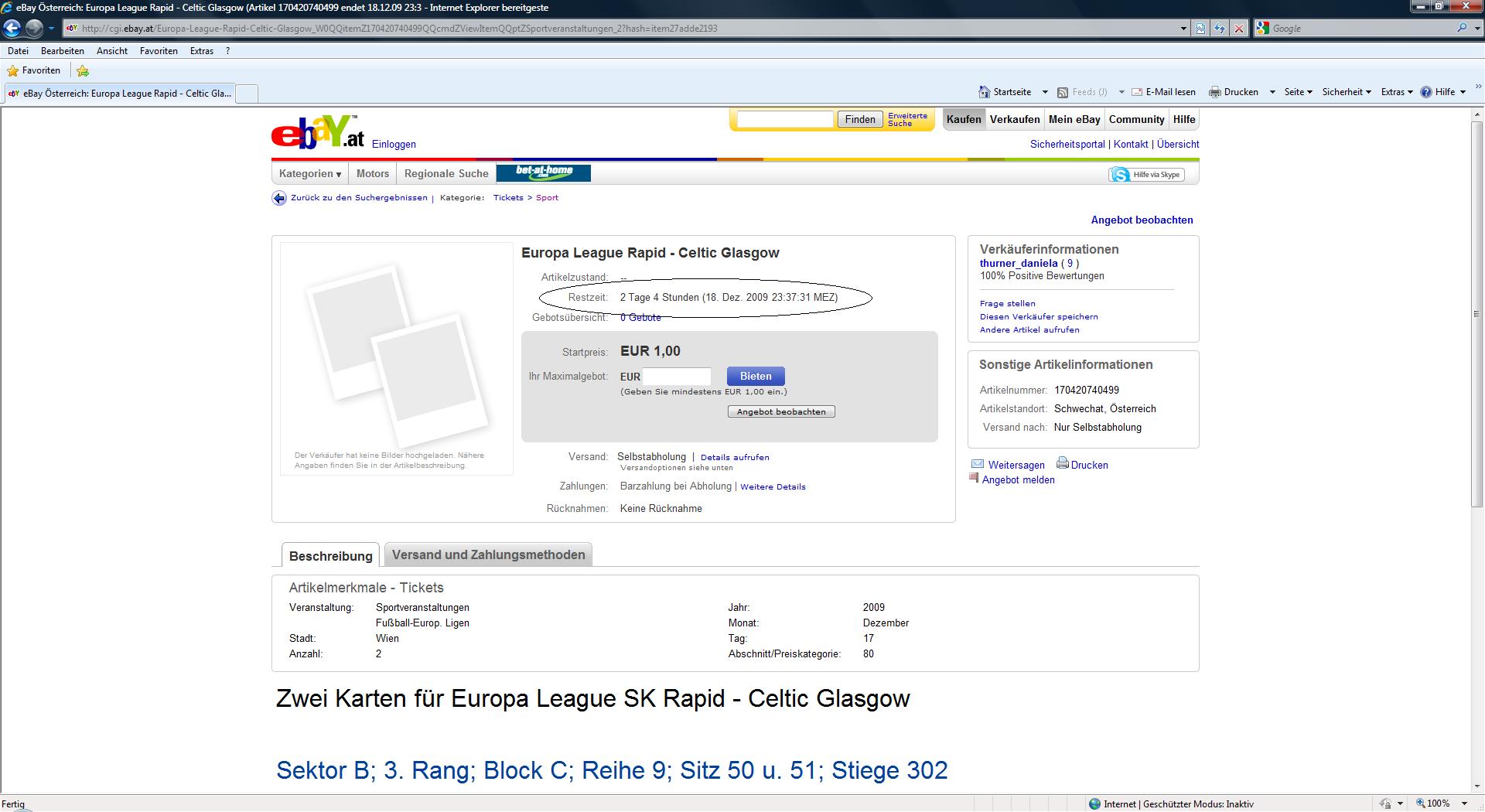Viewport: 1485px width, 812px height.
Task: Open the Datei menu
Action: coord(18,51)
